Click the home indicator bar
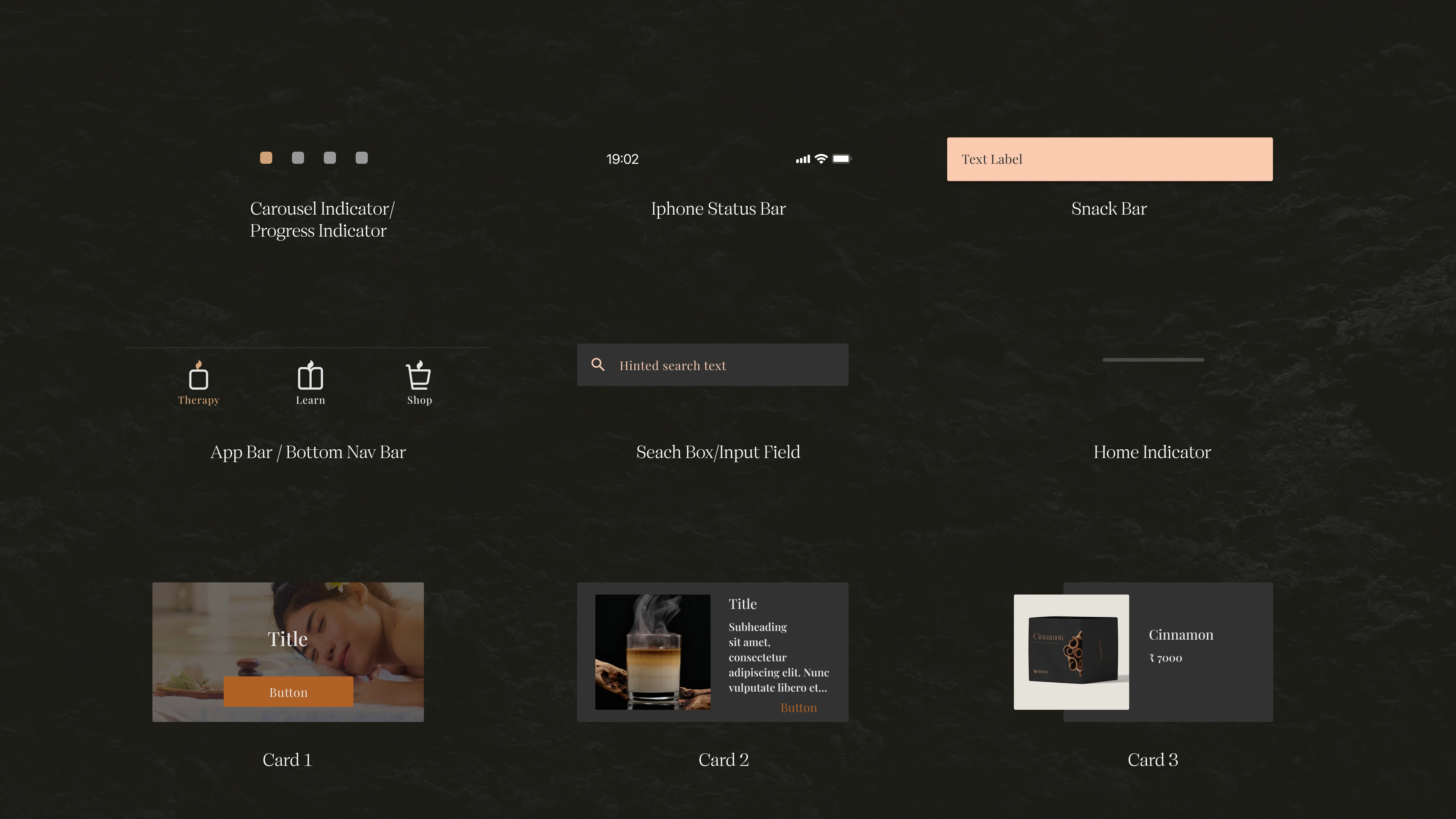The width and height of the screenshot is (1456, 819). pyautogui.click(x=1153, y=359)
